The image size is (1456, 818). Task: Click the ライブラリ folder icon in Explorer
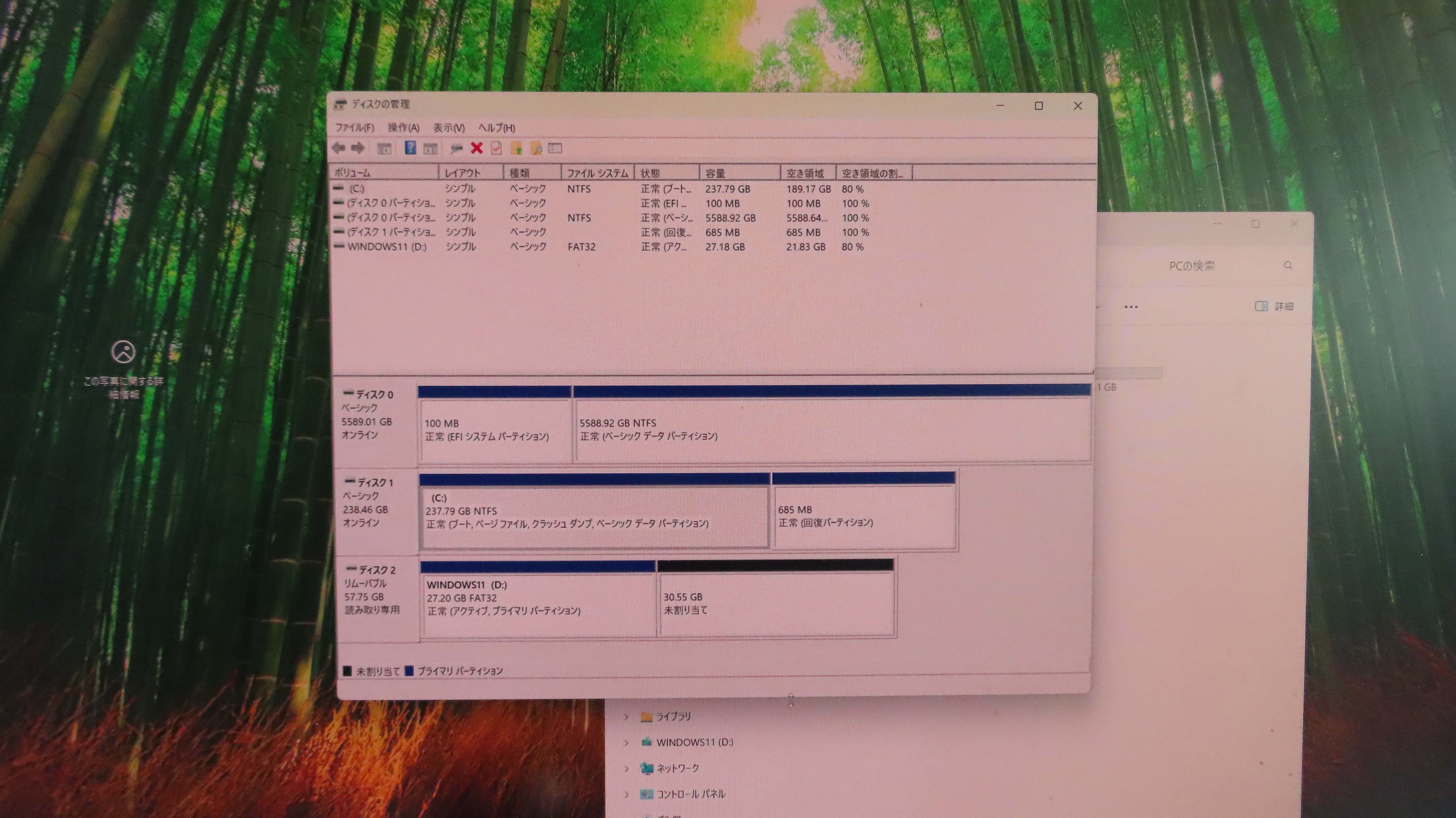click(647, 717)
